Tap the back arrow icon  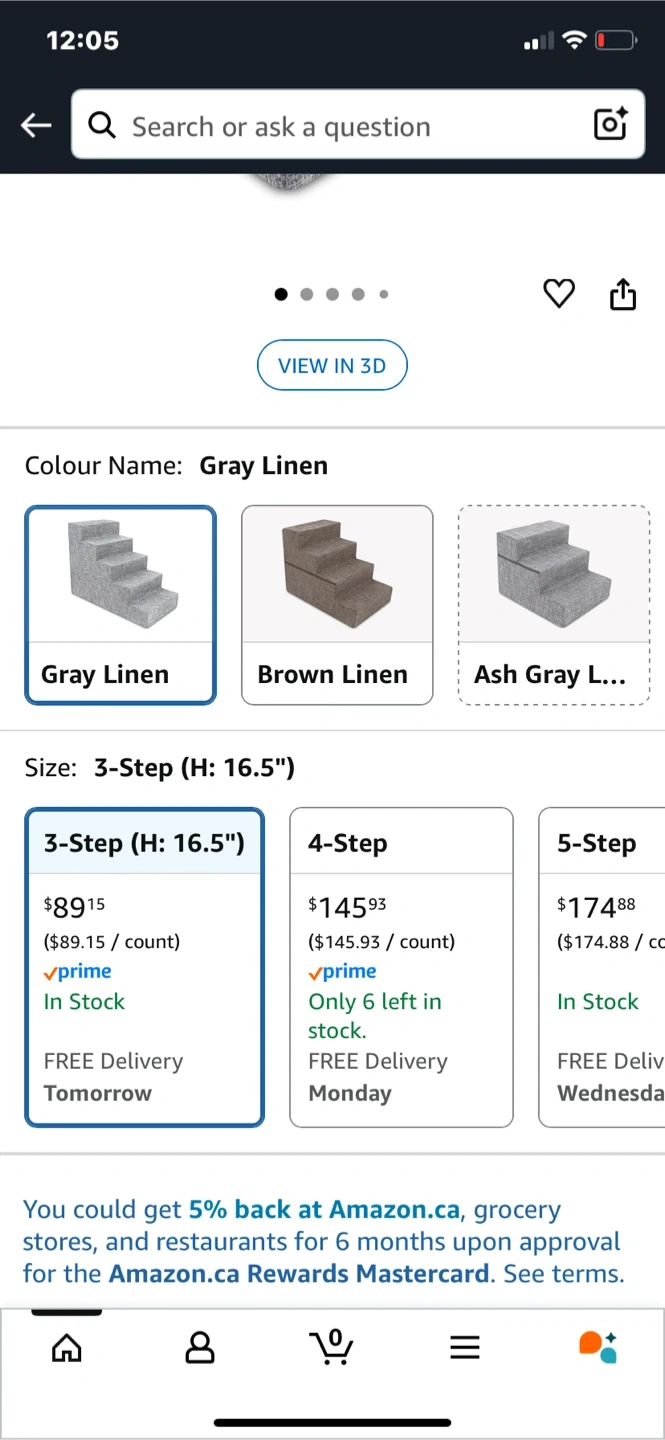point(37,125)
